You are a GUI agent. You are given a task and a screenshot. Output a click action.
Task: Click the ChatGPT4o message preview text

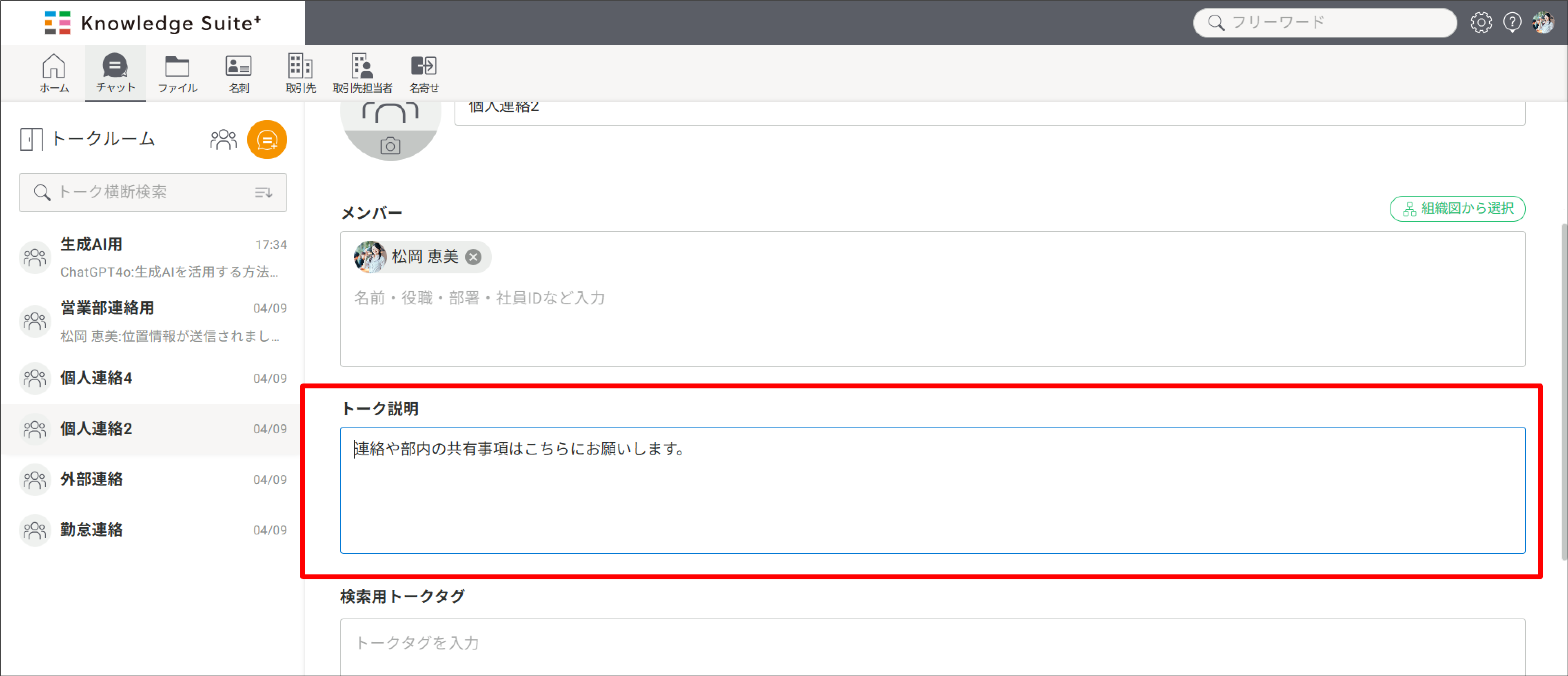point(169,272)
